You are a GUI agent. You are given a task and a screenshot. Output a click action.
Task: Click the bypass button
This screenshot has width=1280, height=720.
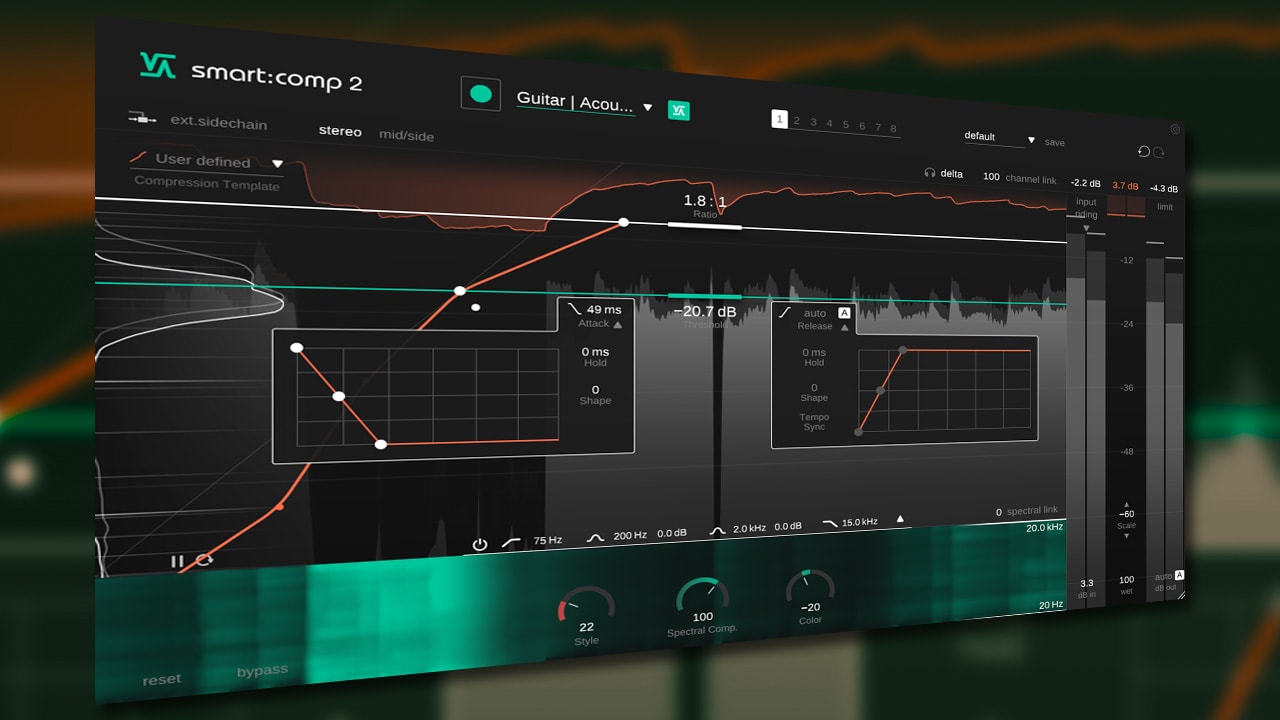click(262, 669)
